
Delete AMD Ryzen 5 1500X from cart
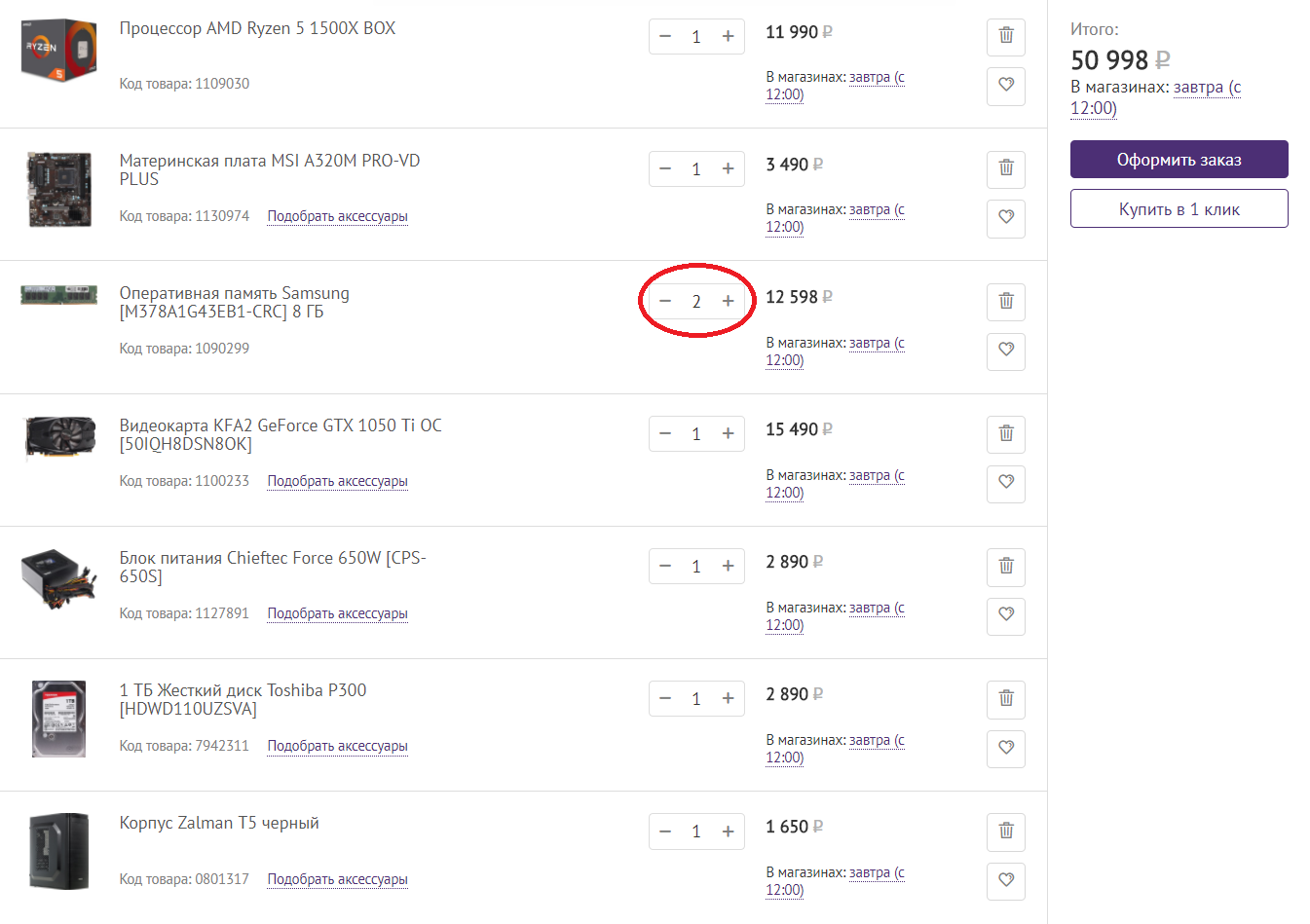(1006, 36)
